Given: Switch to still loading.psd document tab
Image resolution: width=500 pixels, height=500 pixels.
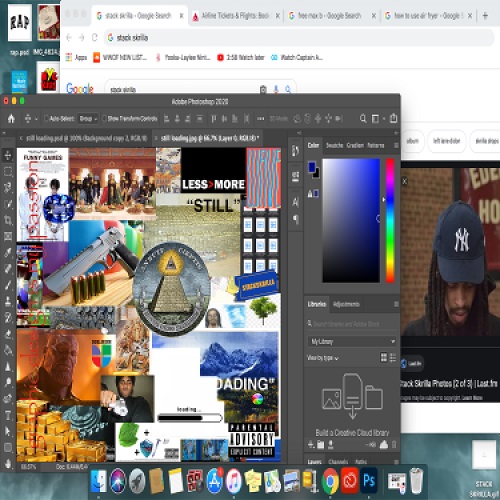Looking at the screenshot, I should click(86, 138).
